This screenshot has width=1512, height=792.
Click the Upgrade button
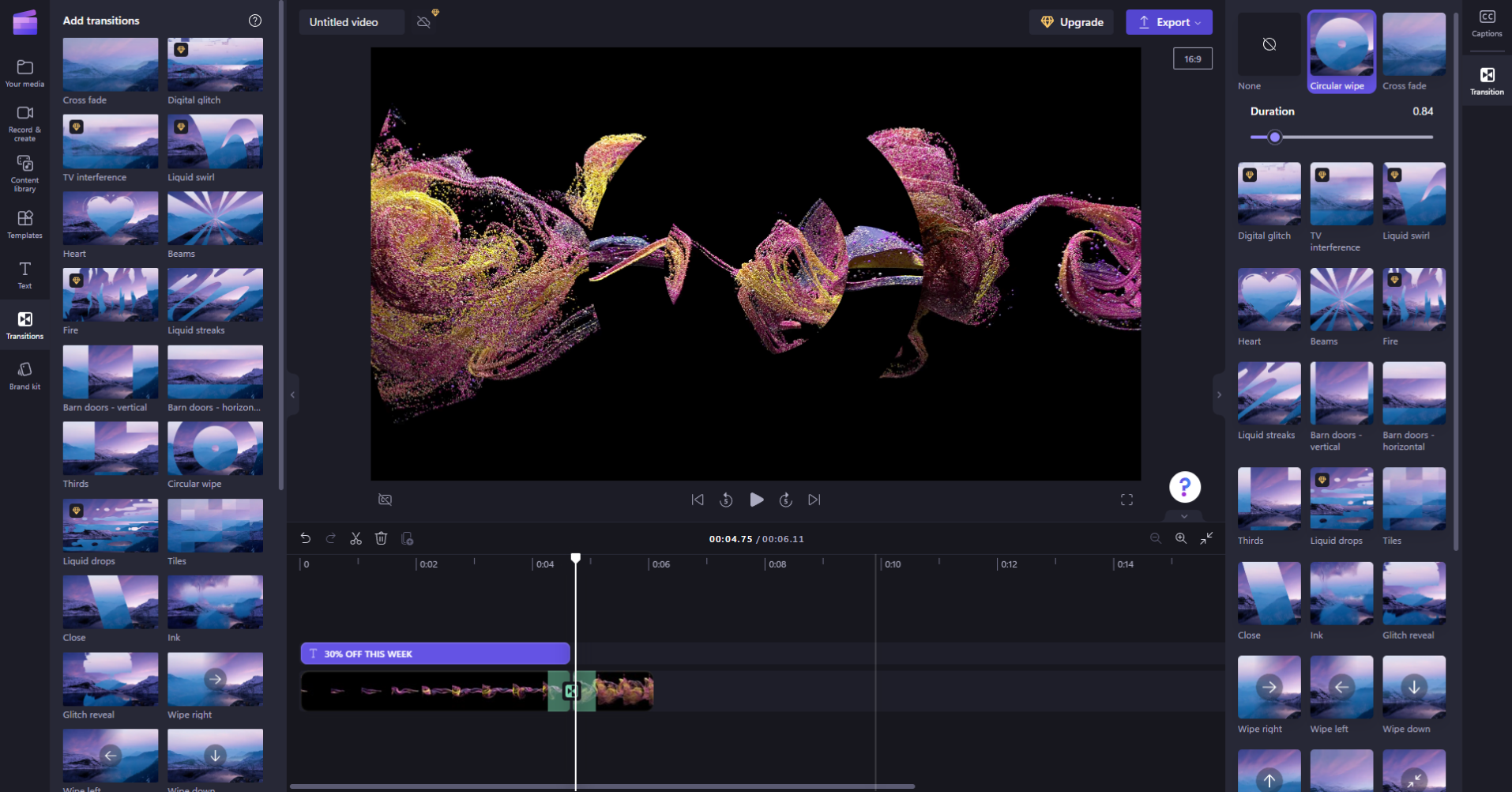click(x=1071, y=22)
